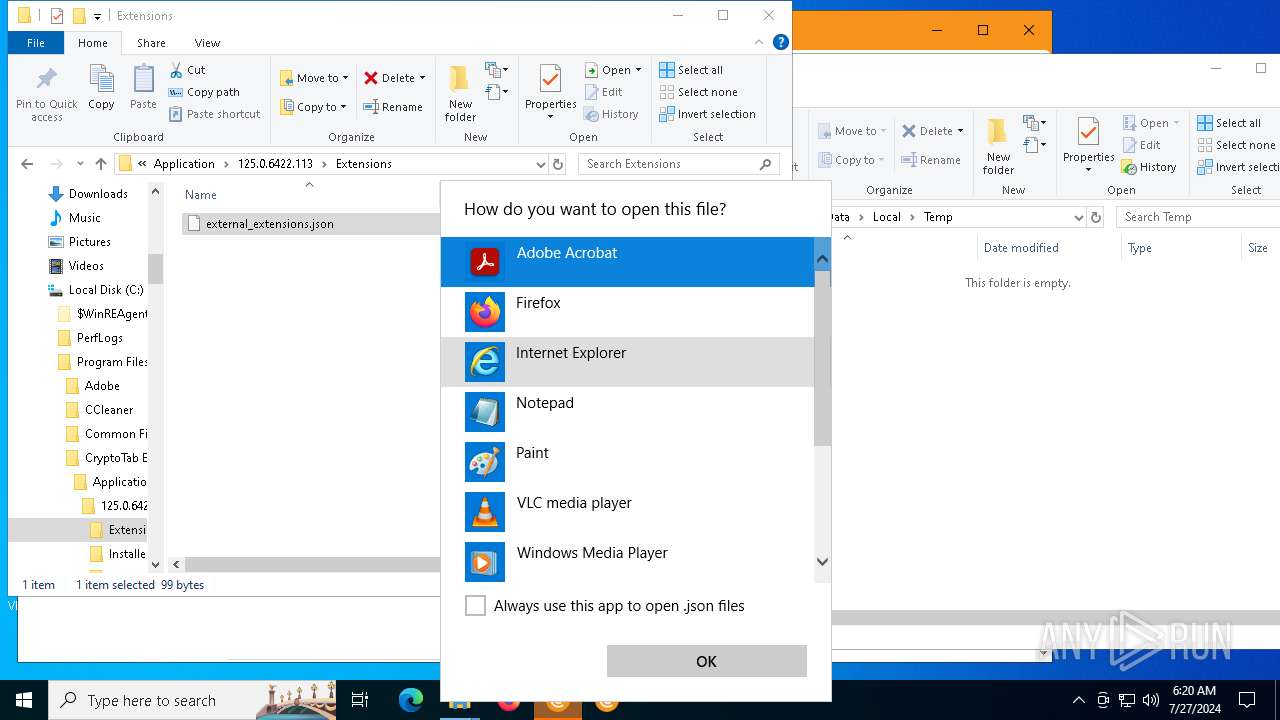
Task: Sort by the Name column header
Action: click(200, 195)
